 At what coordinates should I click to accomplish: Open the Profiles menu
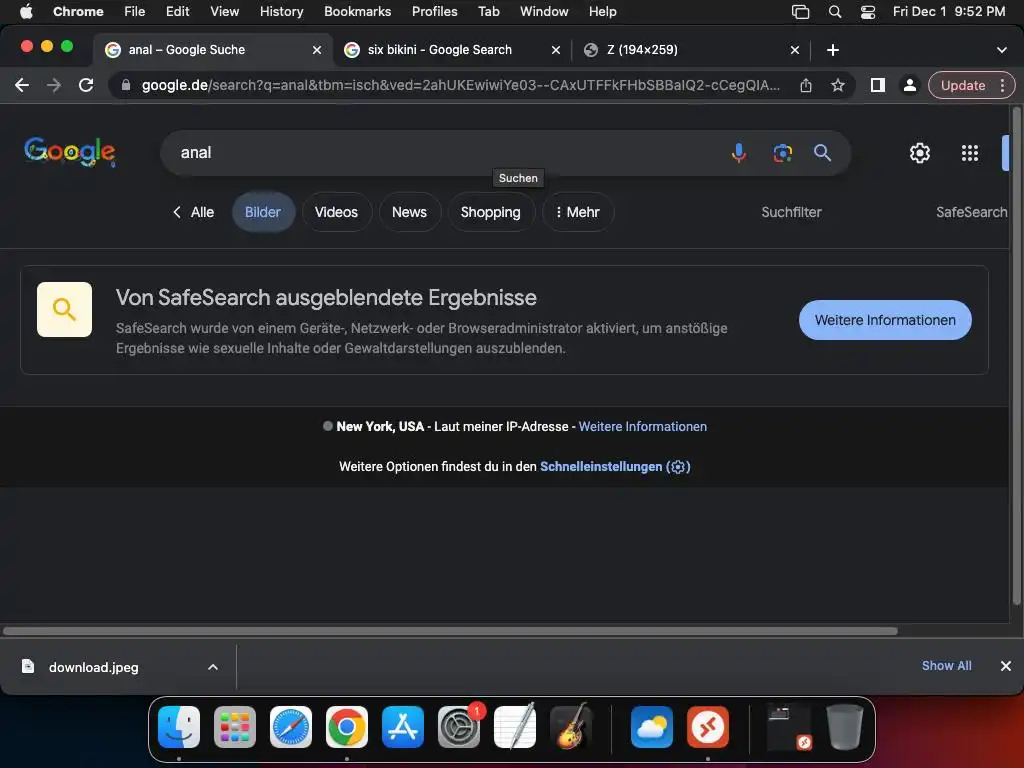(x=434, y=12)
